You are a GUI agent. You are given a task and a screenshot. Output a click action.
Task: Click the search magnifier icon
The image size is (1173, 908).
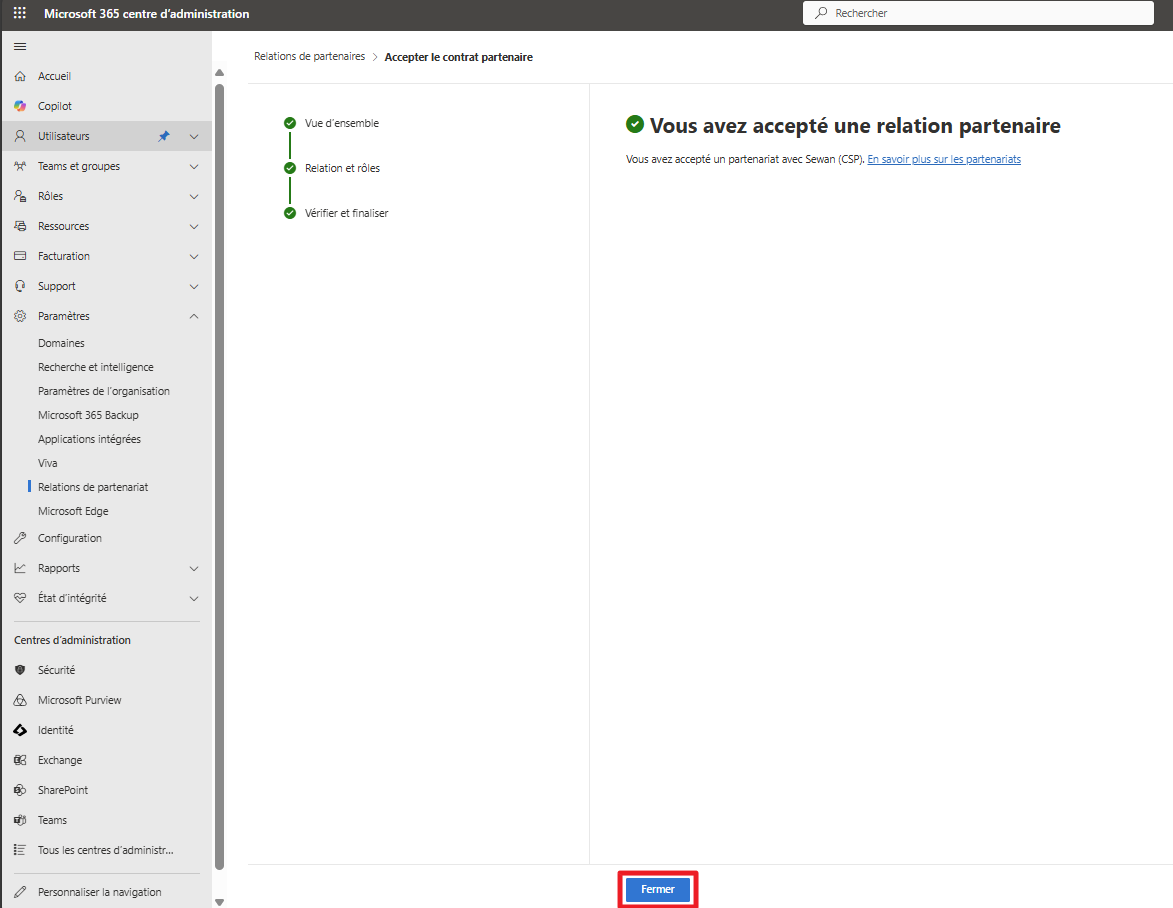[x=821, y=13]
